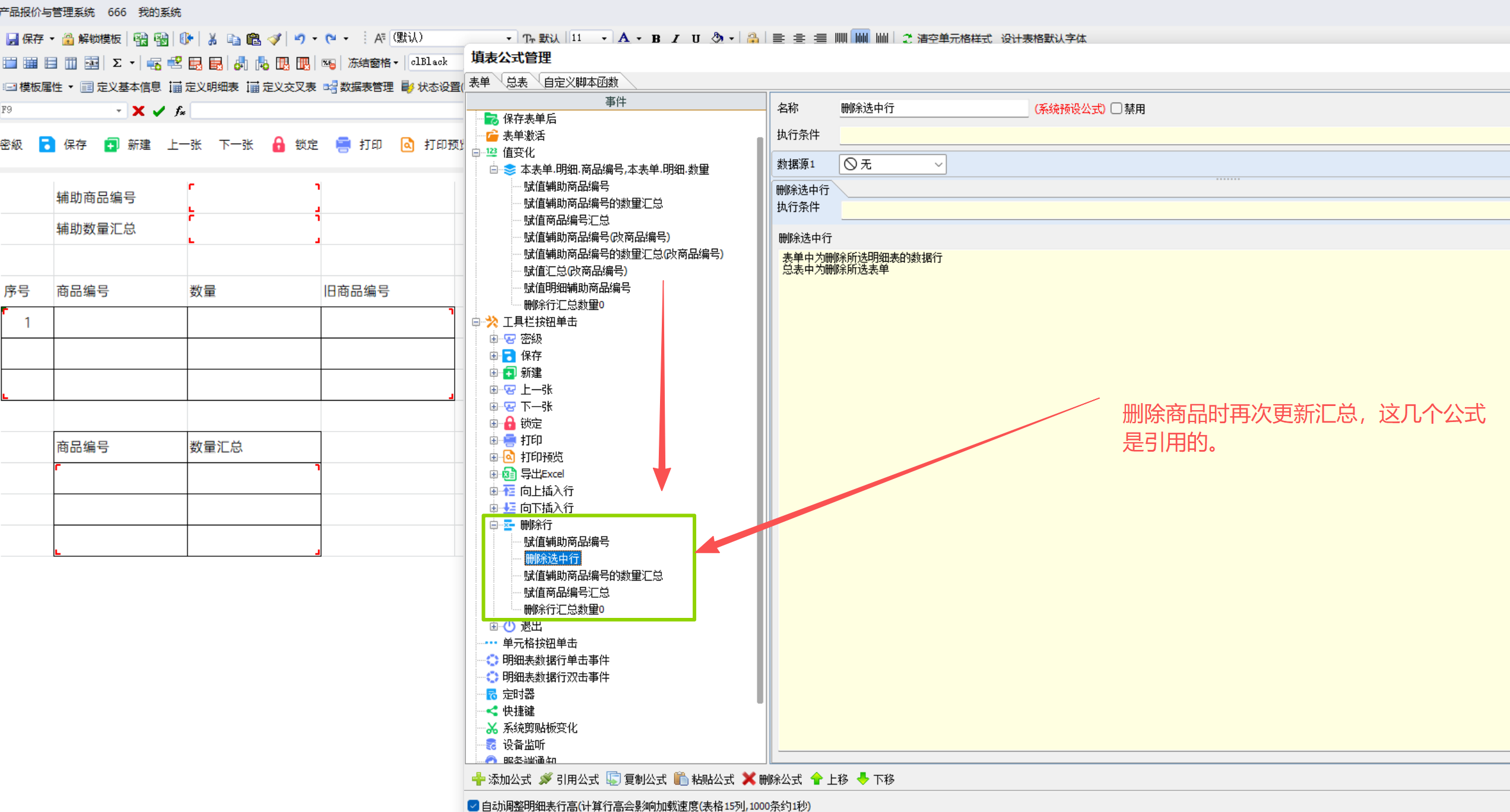Click the underline formatting icon
This screenshot has height=812, width=1510.
tap(696, 39)
